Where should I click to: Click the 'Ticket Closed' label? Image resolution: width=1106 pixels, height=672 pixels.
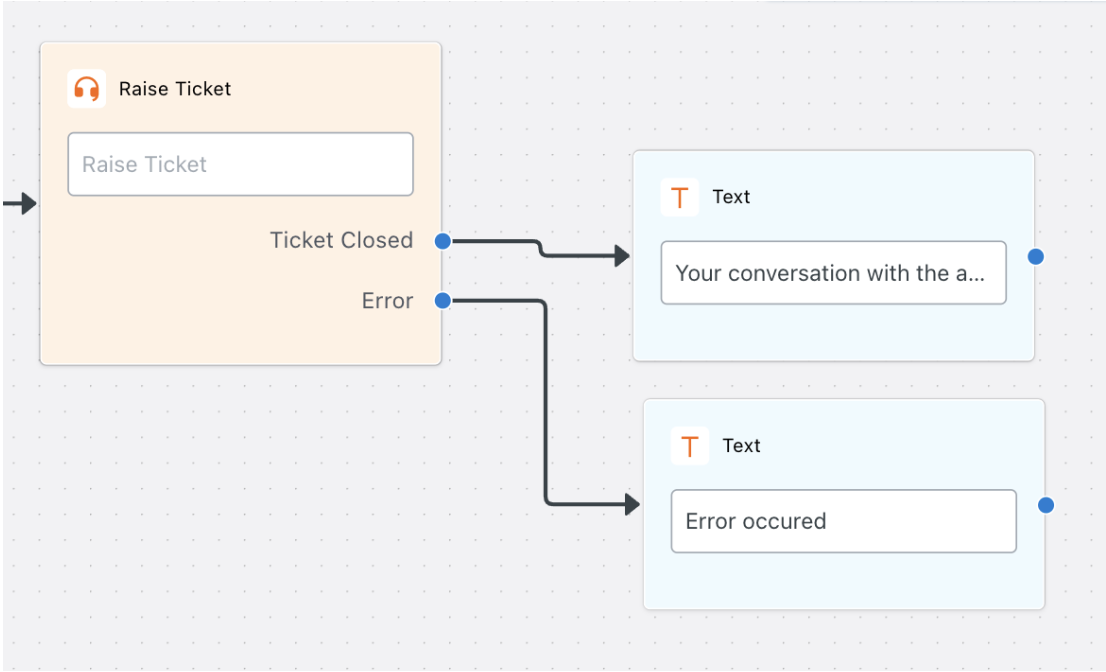(x=341, y=240)
